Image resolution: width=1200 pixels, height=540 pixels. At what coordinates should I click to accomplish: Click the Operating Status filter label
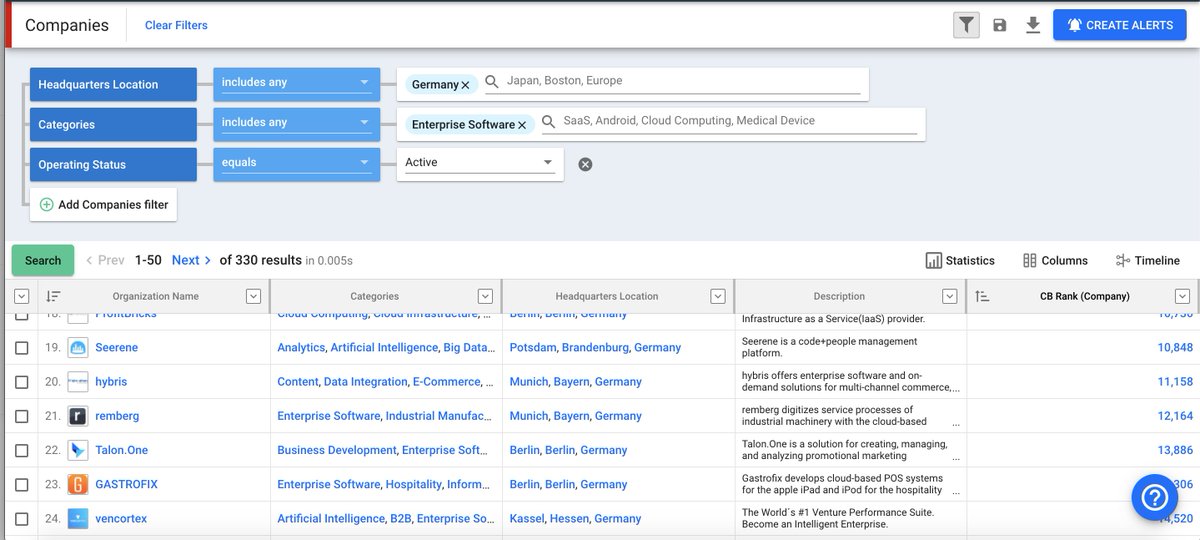pyautogui.click(x=113, y=164)
